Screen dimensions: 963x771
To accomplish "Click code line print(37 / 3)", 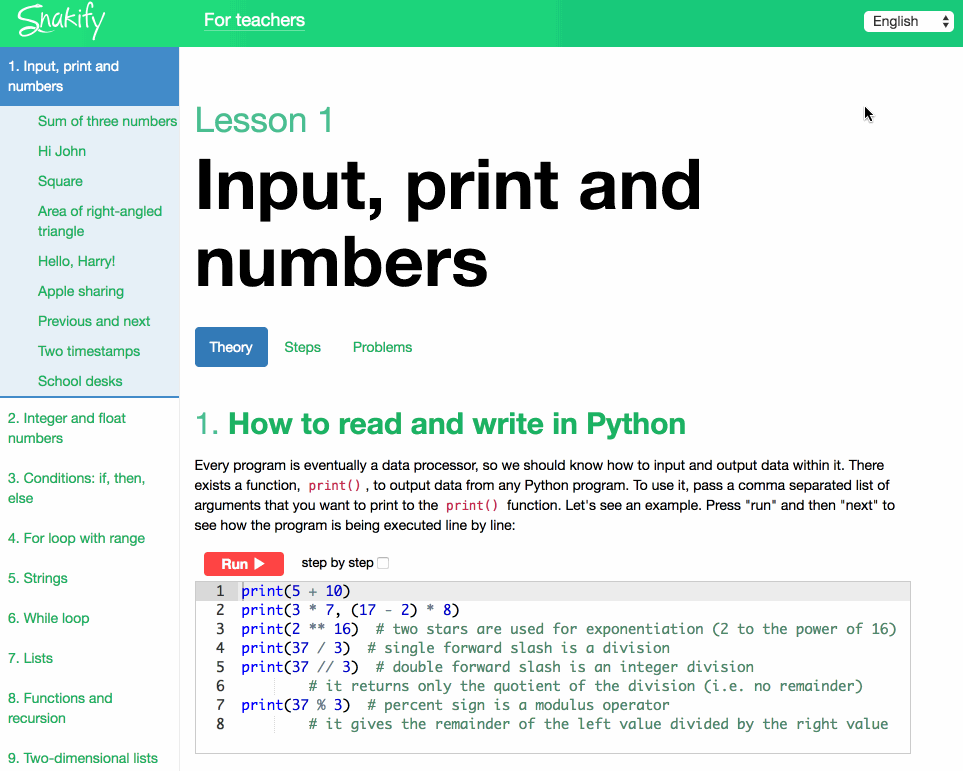I will point(295,648).
